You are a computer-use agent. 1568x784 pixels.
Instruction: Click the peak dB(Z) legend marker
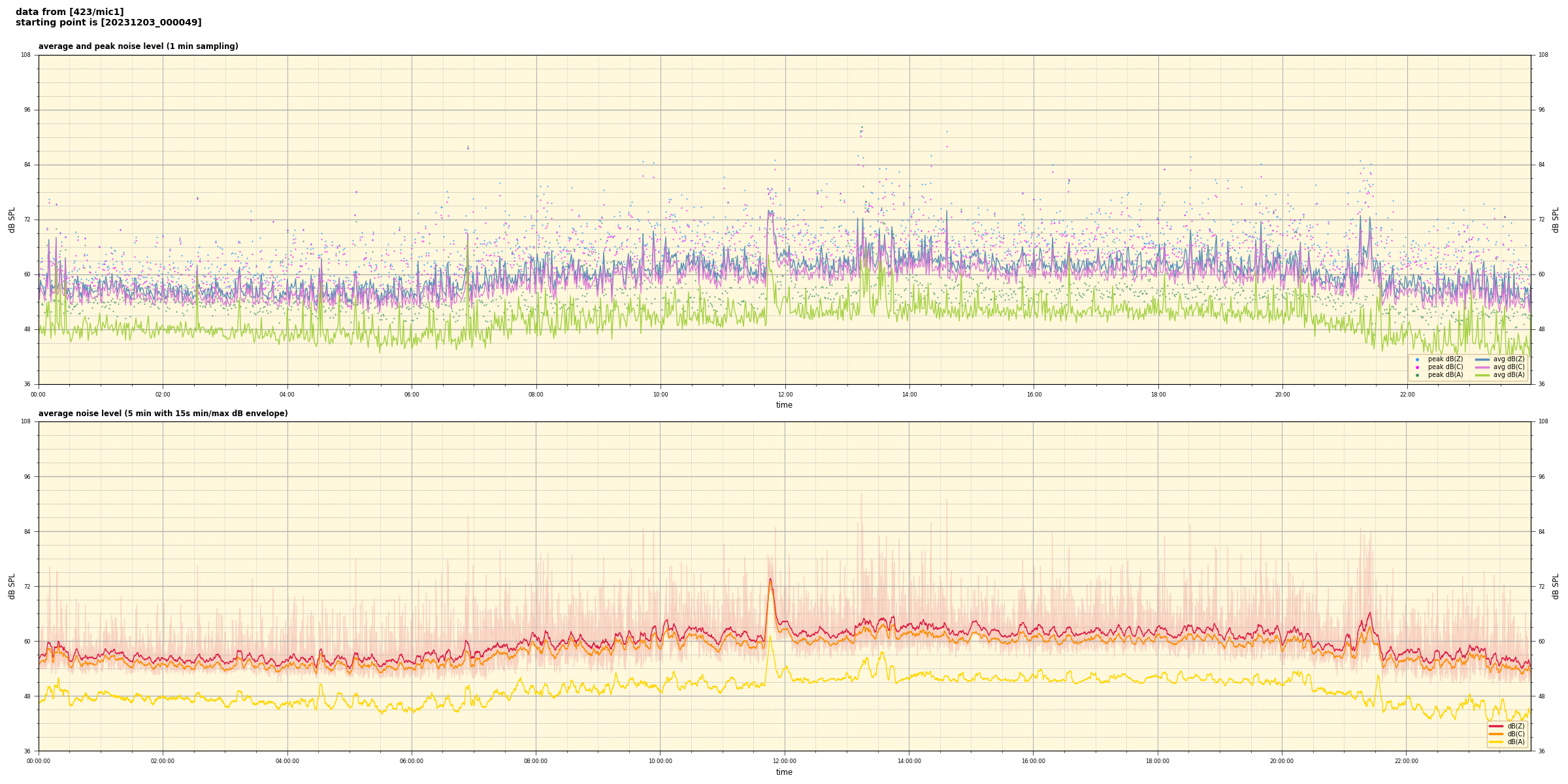[x=1417, y=359]
